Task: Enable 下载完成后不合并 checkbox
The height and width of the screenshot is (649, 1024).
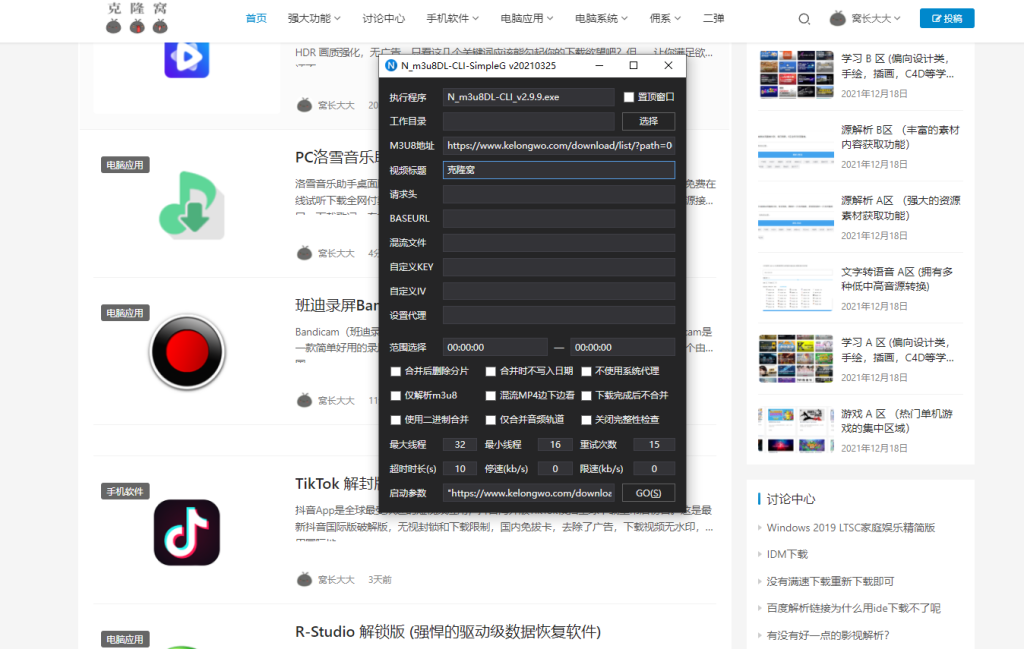Action: click(x=586, y=396)
